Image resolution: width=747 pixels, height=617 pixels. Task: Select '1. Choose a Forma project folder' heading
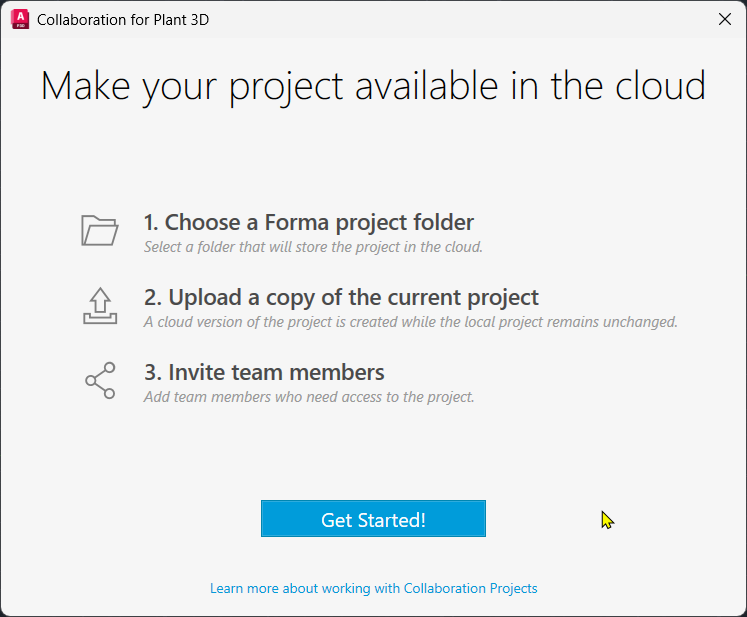point(309,223)
